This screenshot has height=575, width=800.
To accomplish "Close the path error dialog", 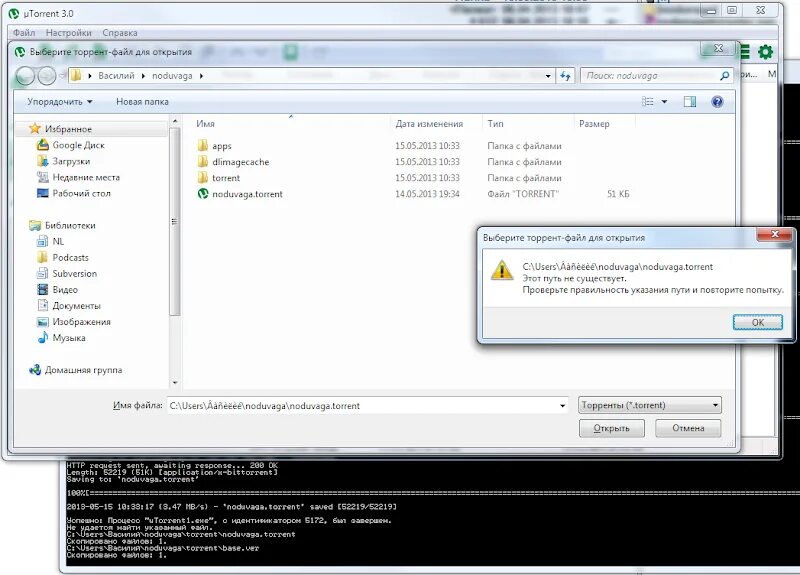I will tap(775, 234).
